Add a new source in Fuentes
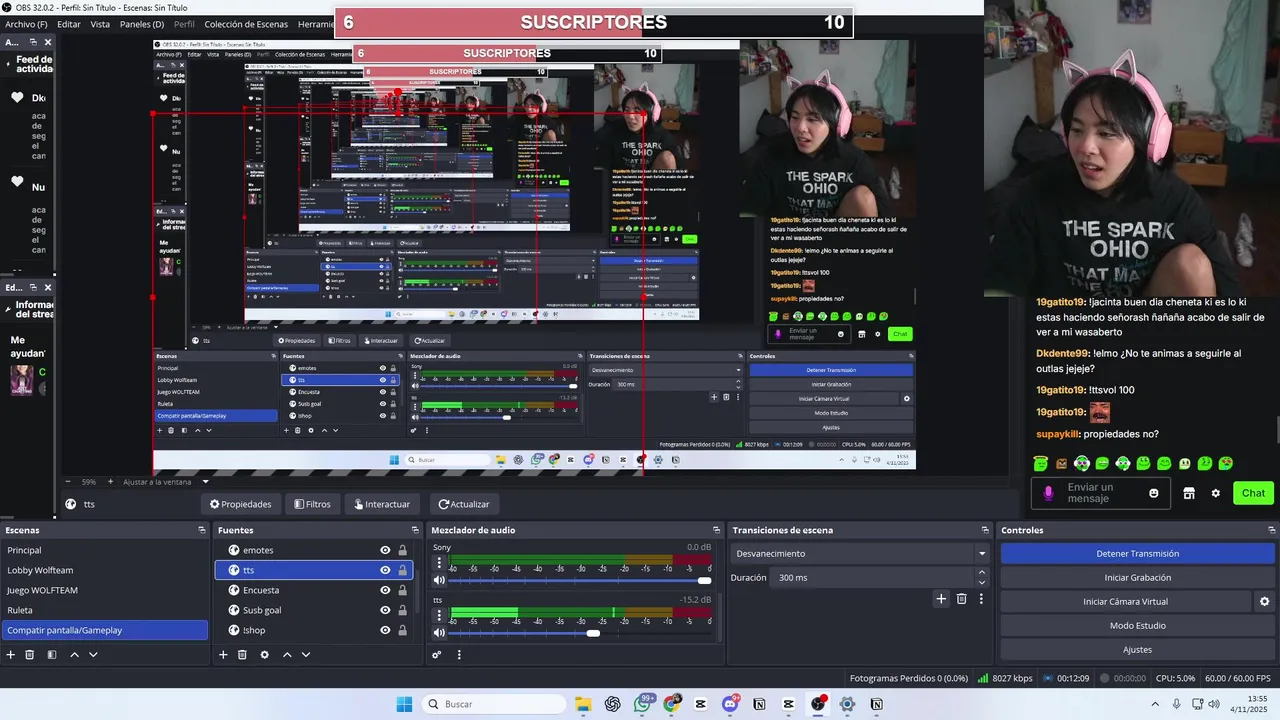 pos(223,655)
